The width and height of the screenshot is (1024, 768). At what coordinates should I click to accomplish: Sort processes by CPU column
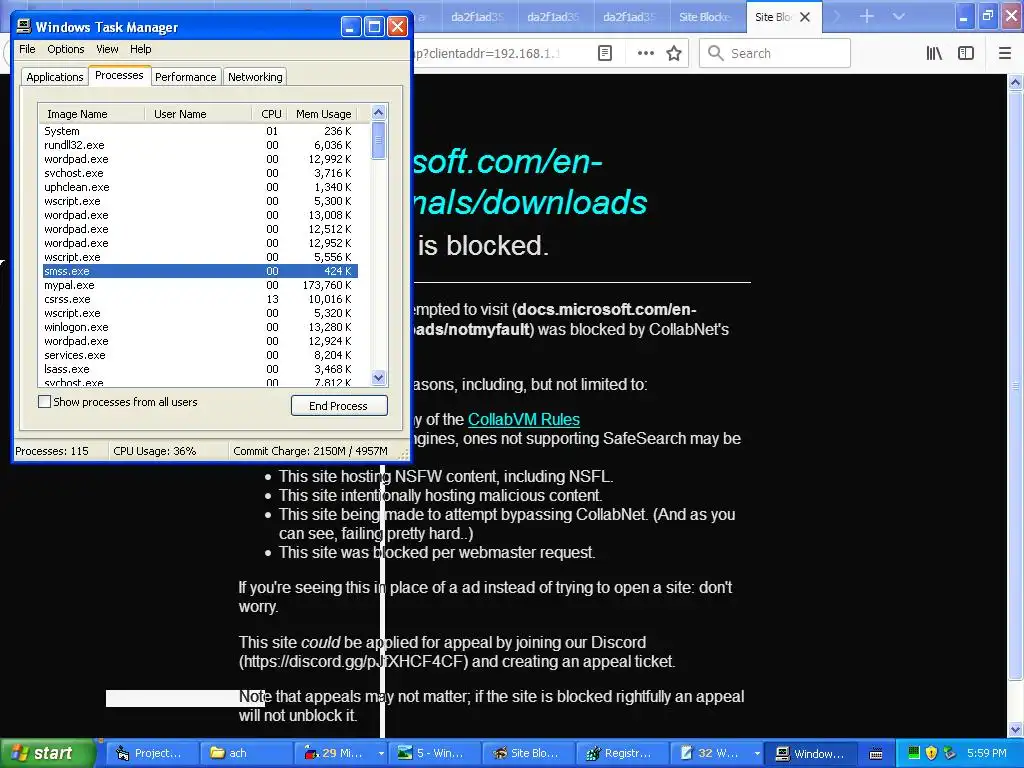pos(270,114)
